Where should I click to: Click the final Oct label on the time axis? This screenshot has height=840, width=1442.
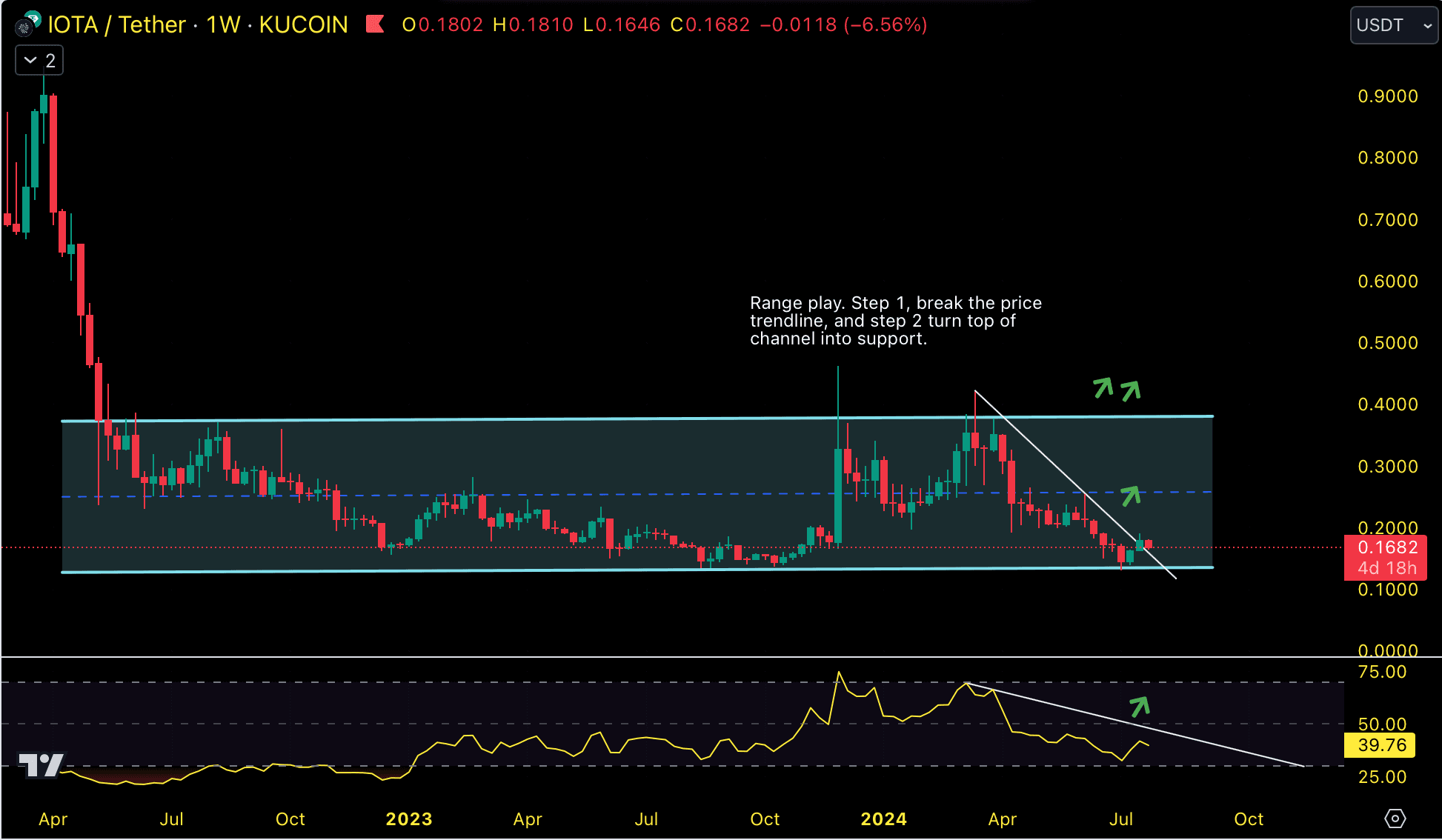coord(1249,819)
